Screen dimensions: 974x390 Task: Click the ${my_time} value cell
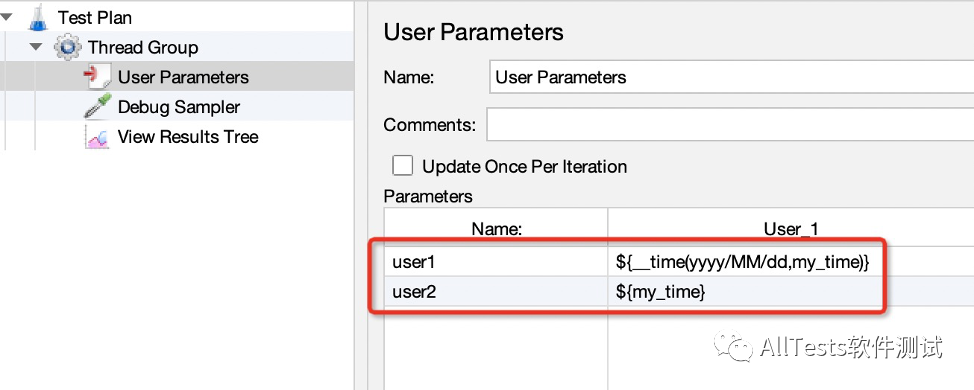coord(791,292)
